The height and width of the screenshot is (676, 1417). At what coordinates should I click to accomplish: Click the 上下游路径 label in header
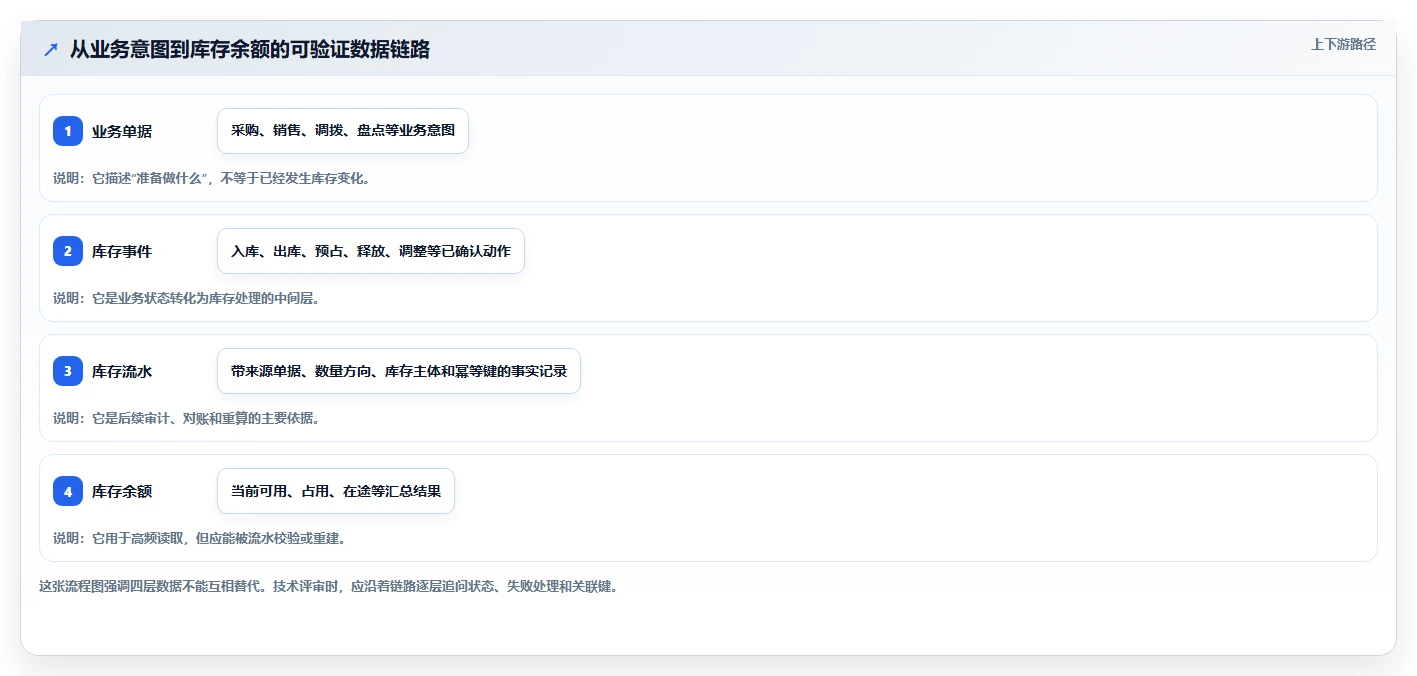coord(1343,44)
